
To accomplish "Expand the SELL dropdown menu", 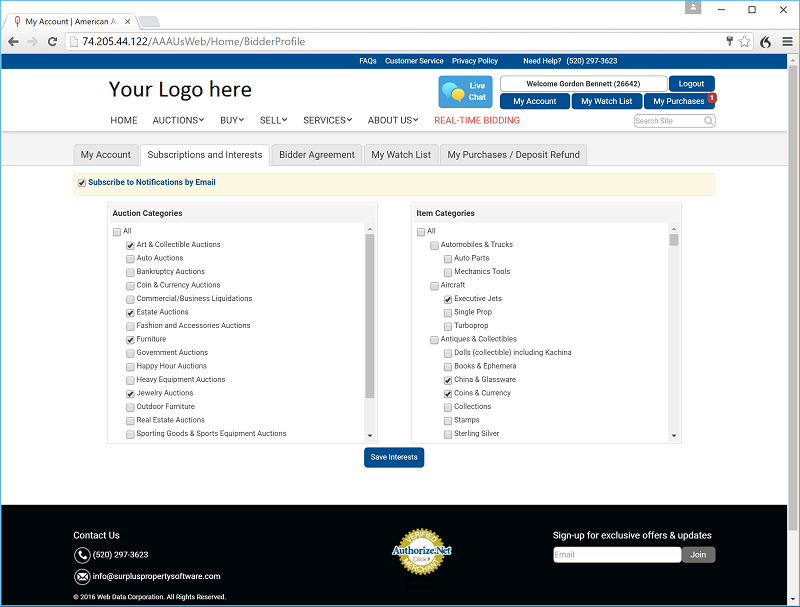I will point(273,120).
